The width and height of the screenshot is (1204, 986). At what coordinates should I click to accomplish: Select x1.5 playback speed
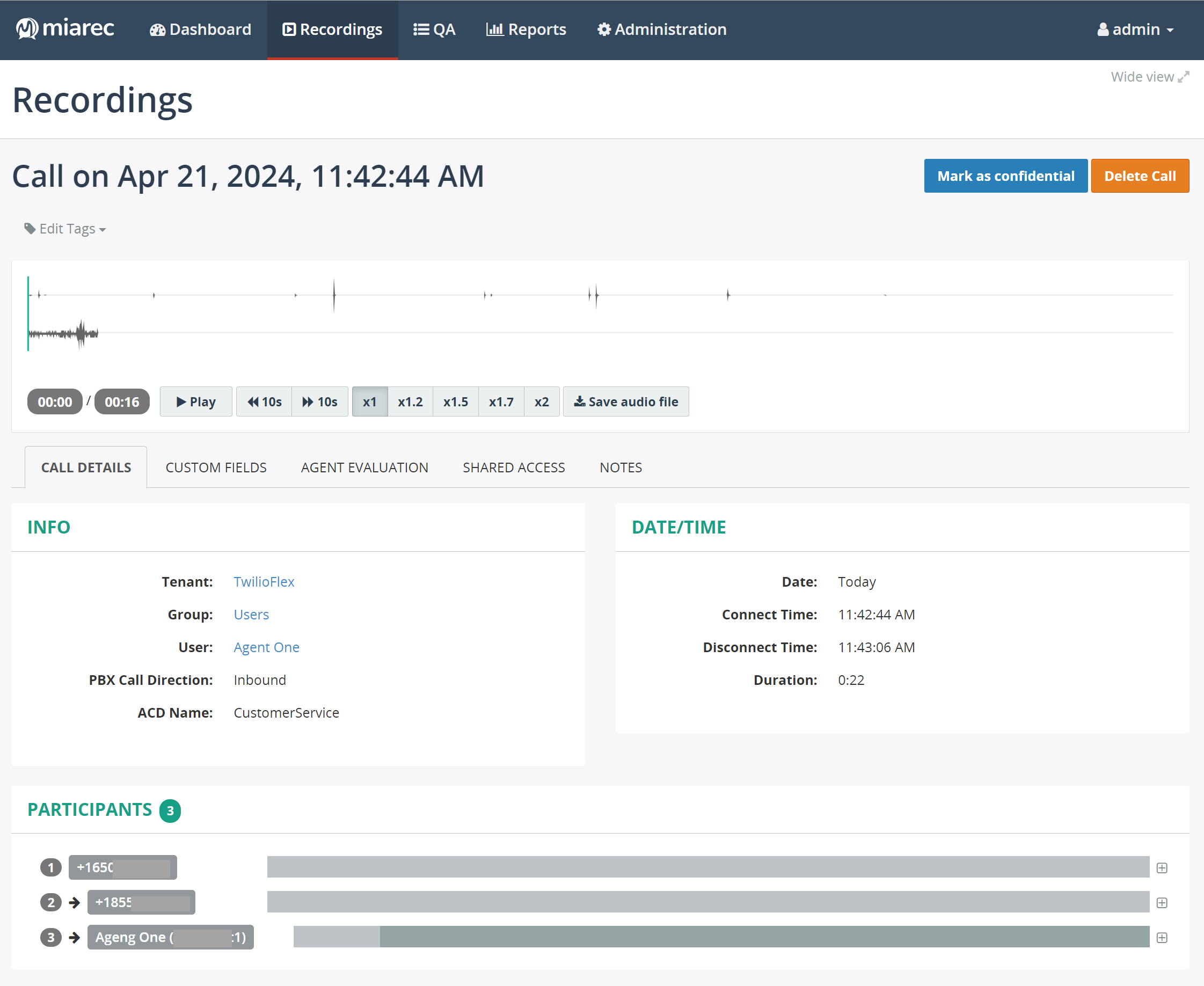456,401
